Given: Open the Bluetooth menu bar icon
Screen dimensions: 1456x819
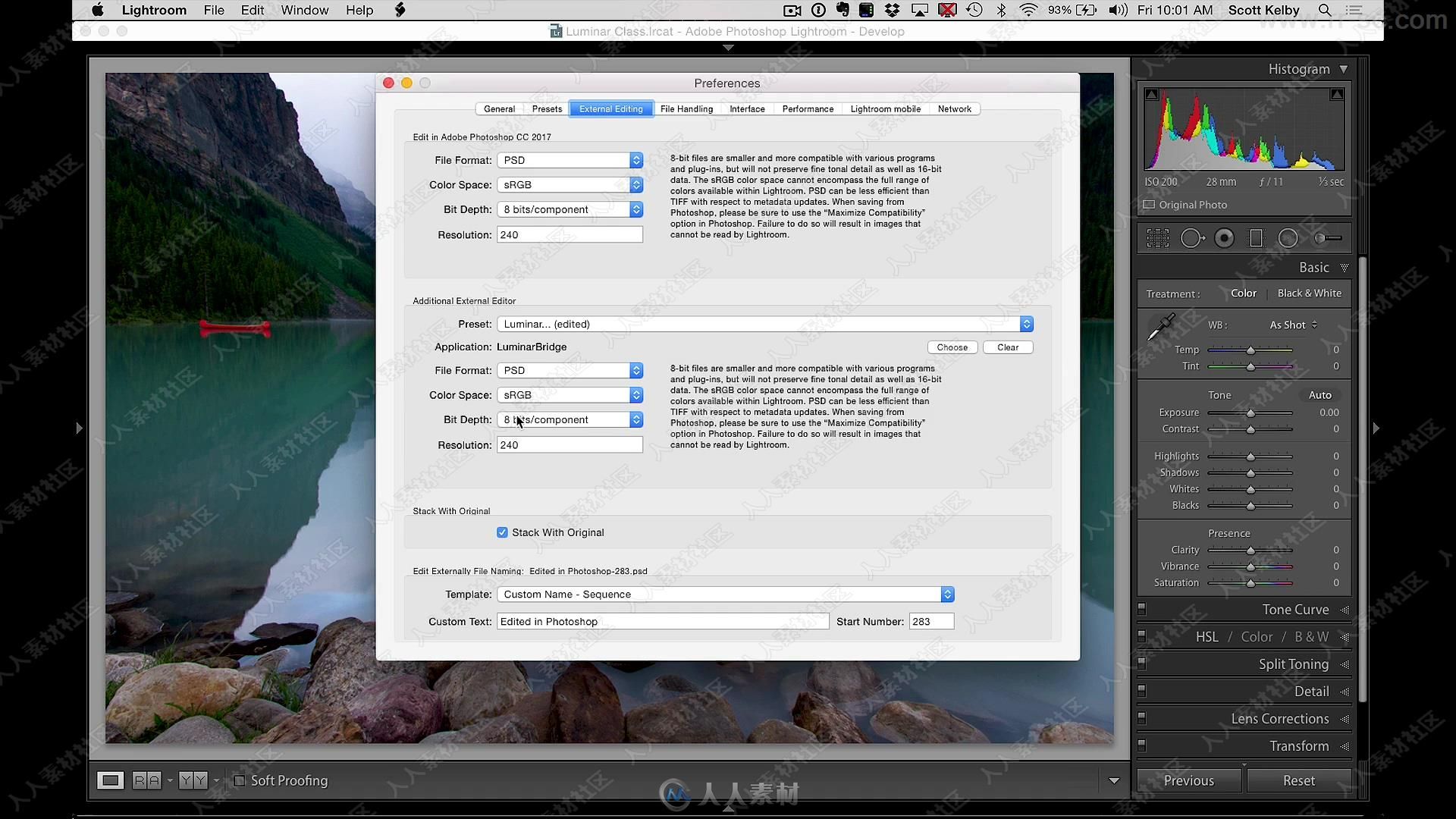Looking at the screenshot, I should pyautogui.click(x=1001, y=10).
